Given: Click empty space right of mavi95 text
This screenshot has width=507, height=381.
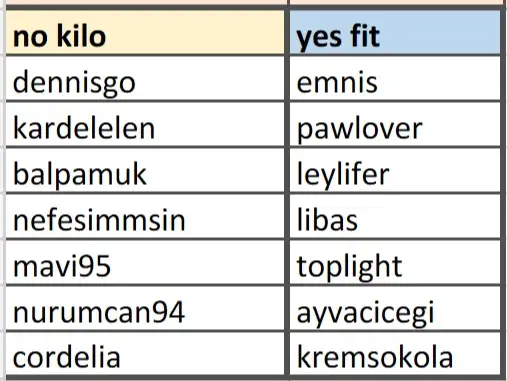Looking at the screenshot, I should 197,263.
